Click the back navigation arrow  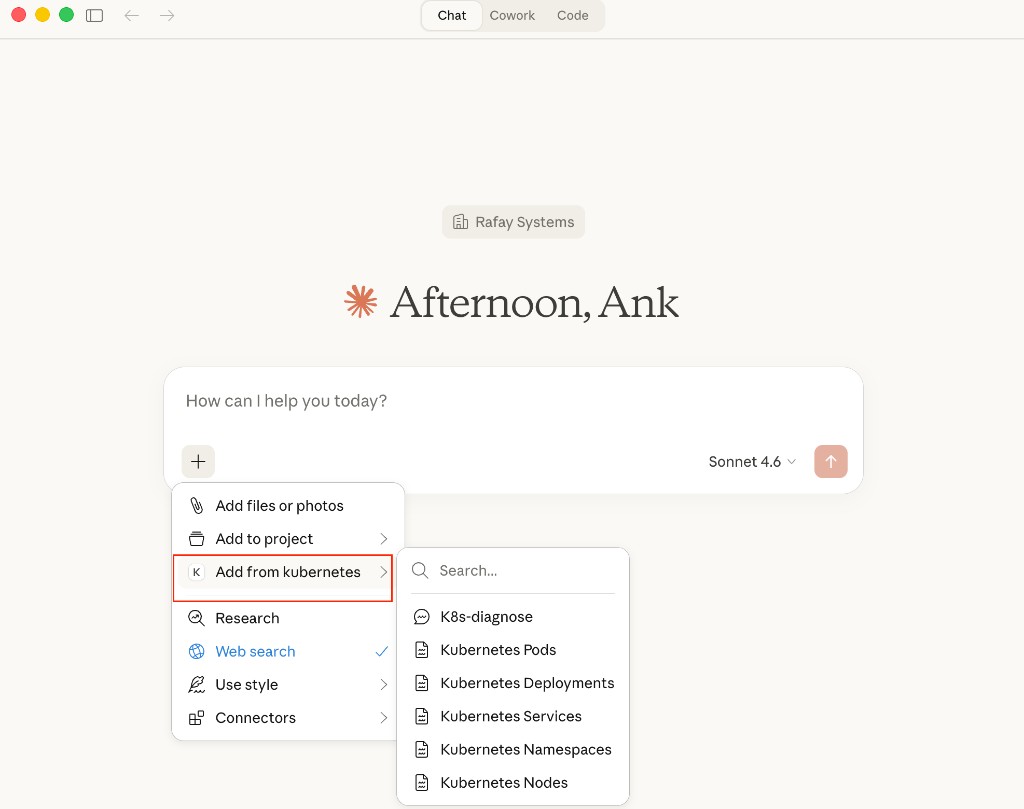131,15
